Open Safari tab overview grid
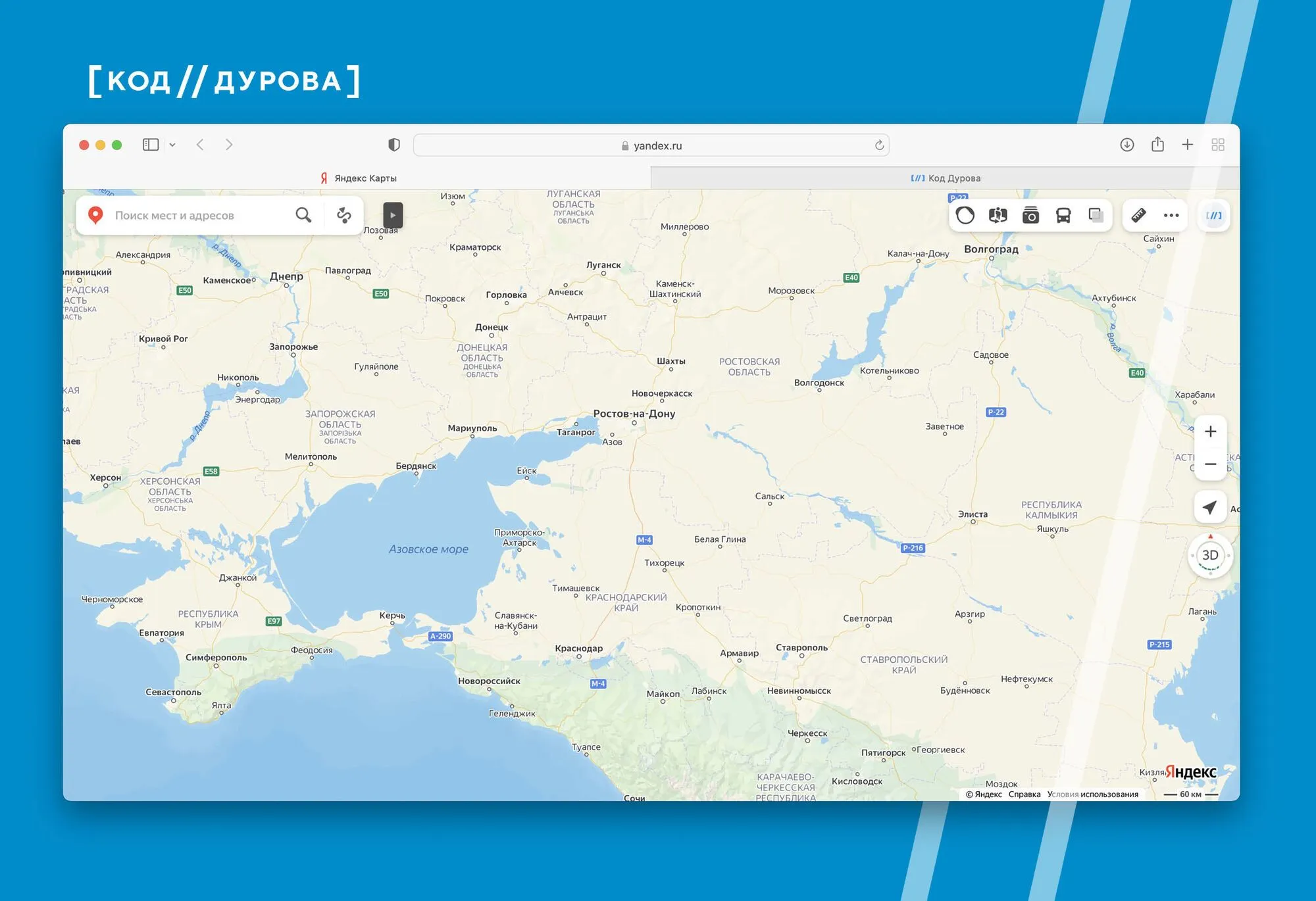 tap(1218, 144)
